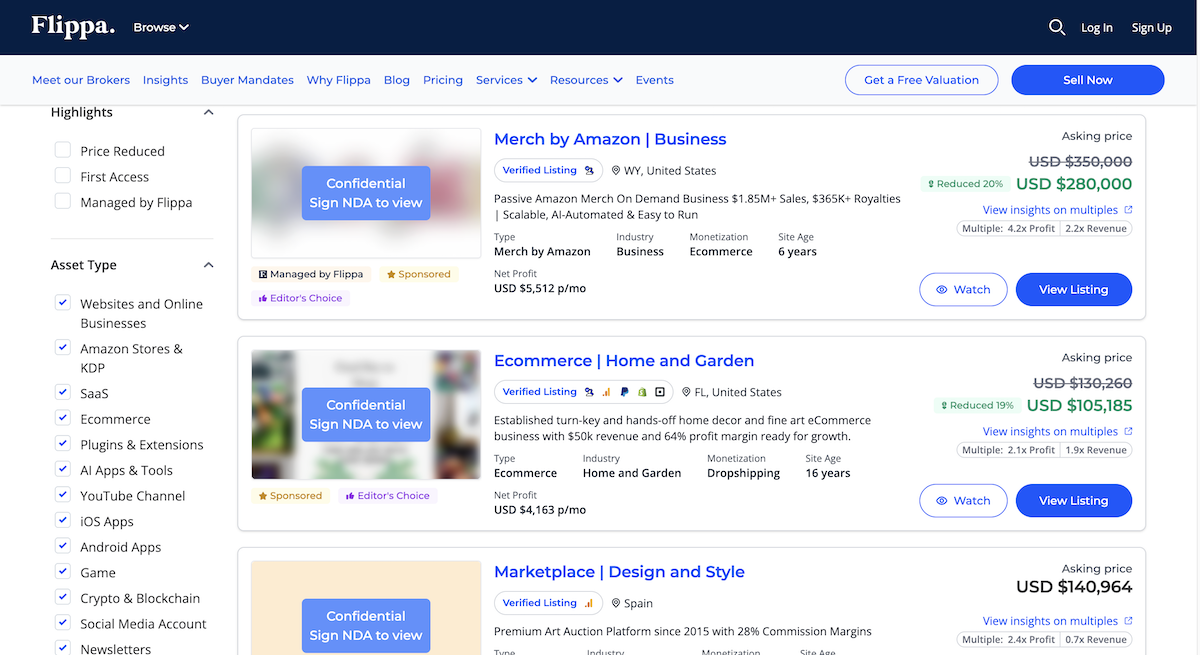Click Confidential thumbnail of Home and Garden listing
1200x655 pixels.
point(366,415)
